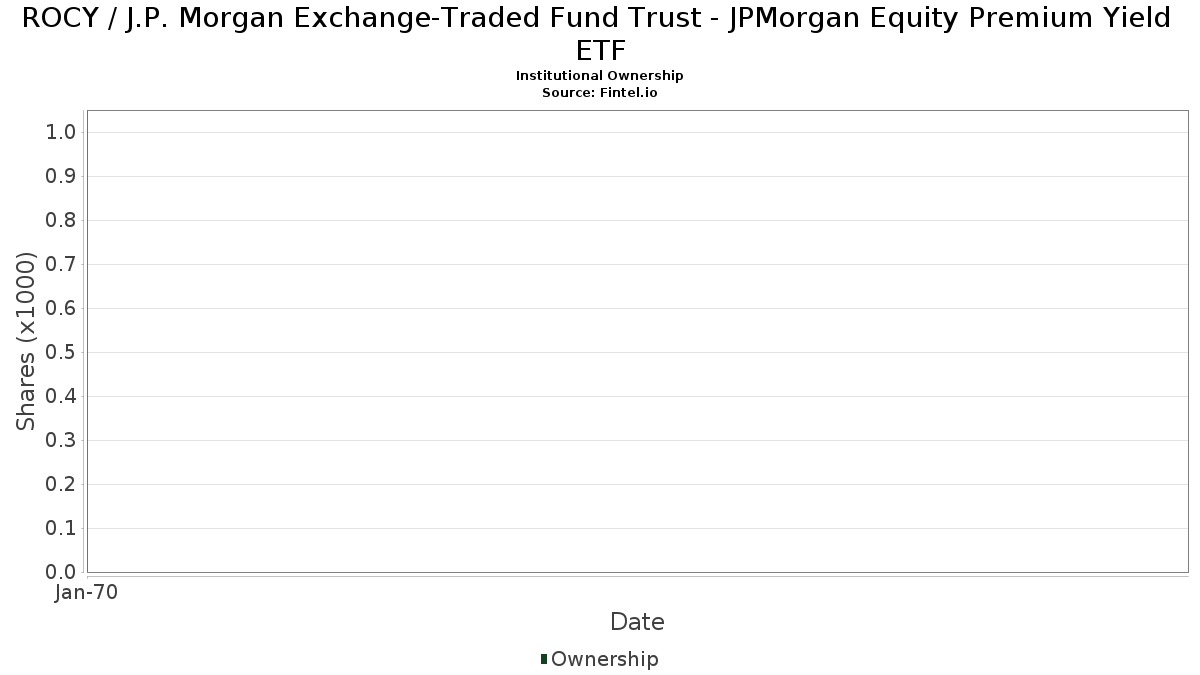The height and width of the screenshot is (675, 1200).
Task: Select the 0.6 y-axis tick label
Action: click(62, 309)
